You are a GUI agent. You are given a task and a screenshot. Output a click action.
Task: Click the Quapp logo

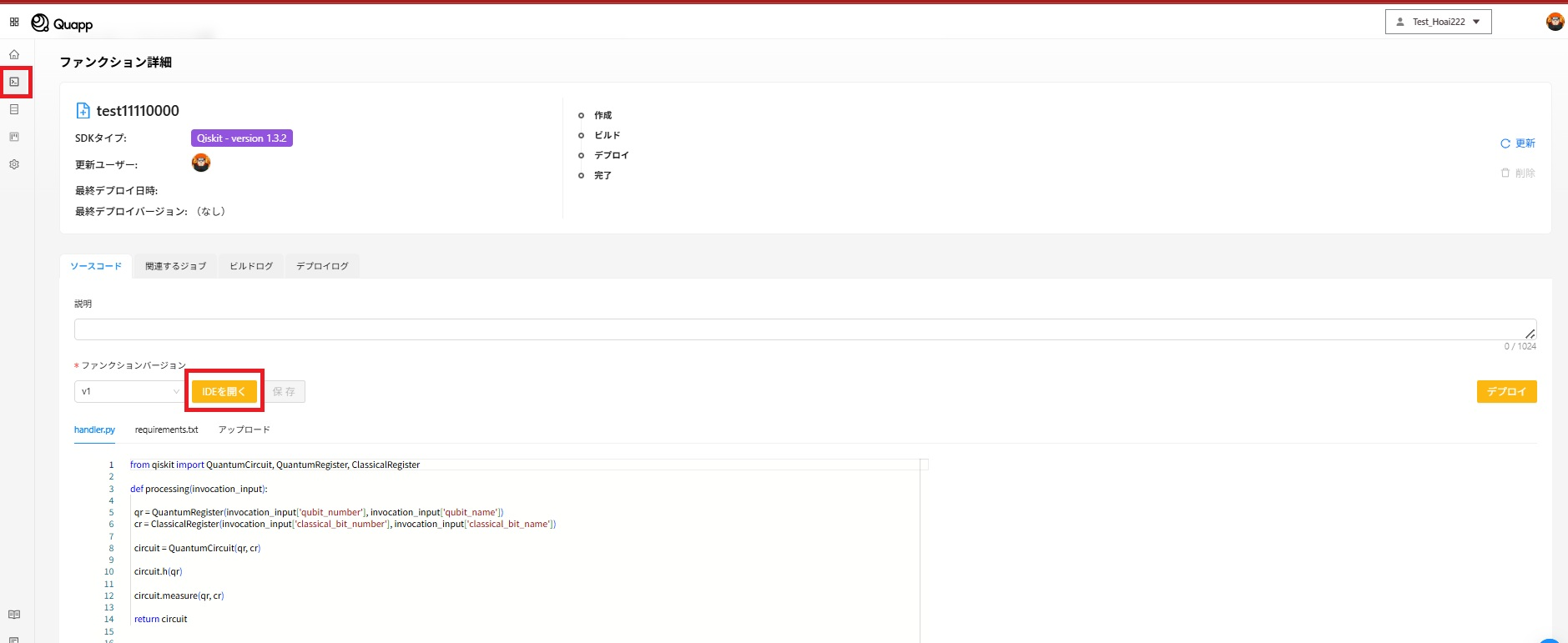(x=63, y=23)
